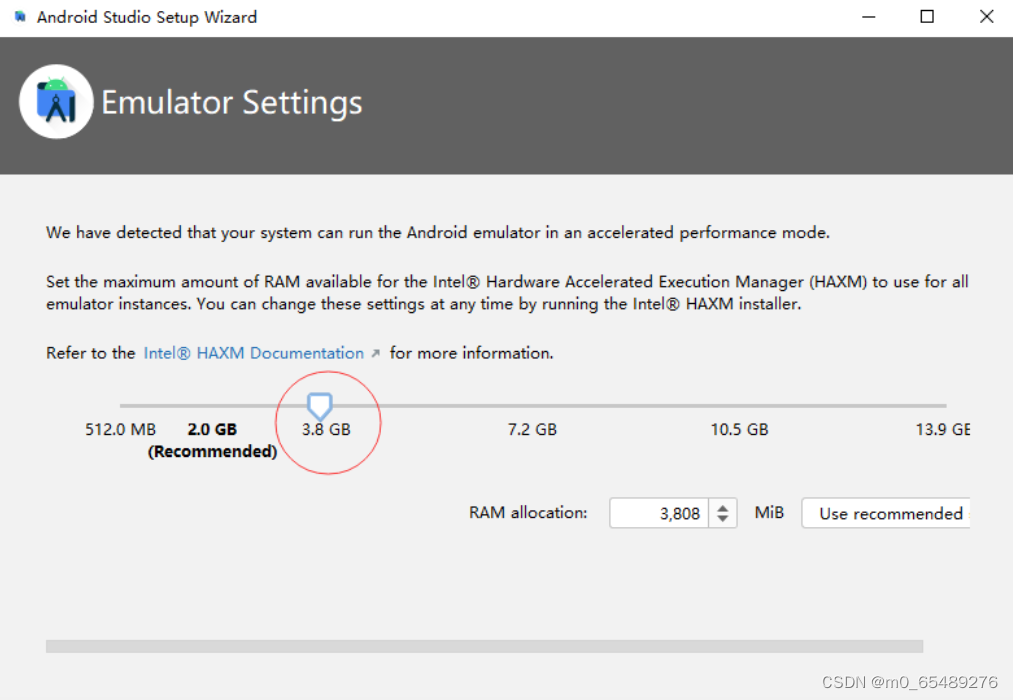Increase RAM allocation with the up arrow

(723, 507)
